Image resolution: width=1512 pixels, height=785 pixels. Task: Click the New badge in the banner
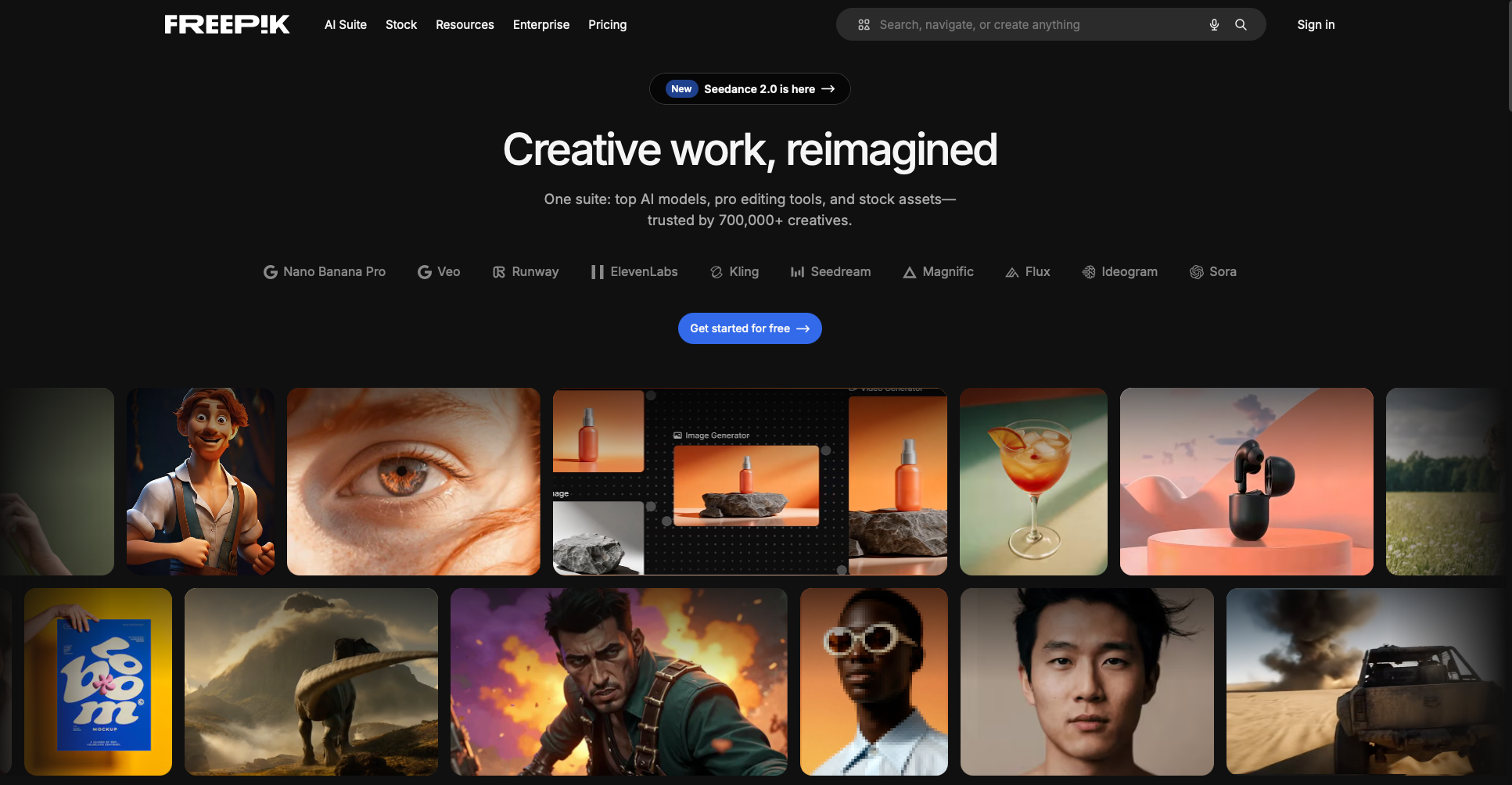(681, 89)
